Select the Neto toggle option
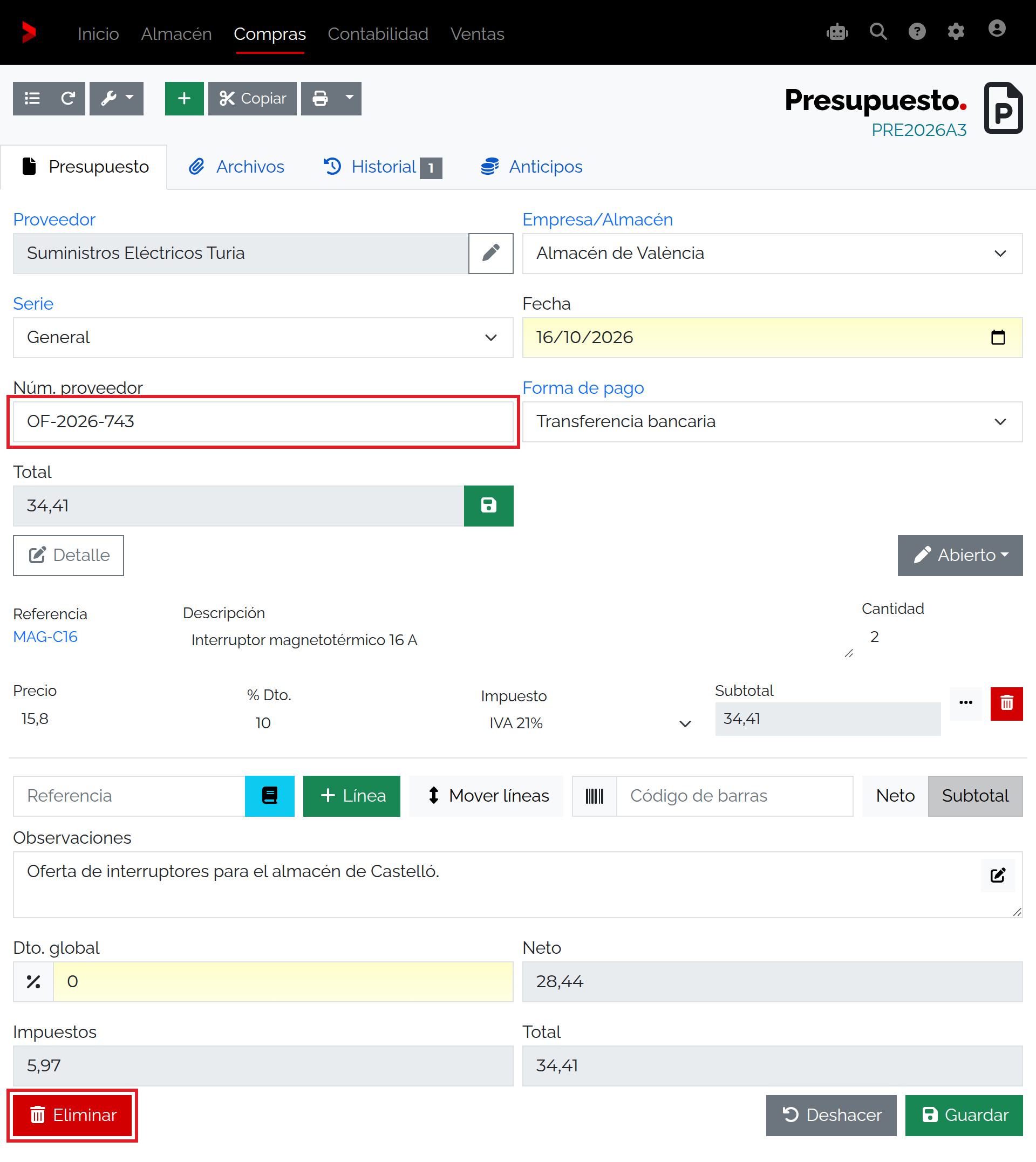Screen dimensions: 1036x1162 [895, 796]
